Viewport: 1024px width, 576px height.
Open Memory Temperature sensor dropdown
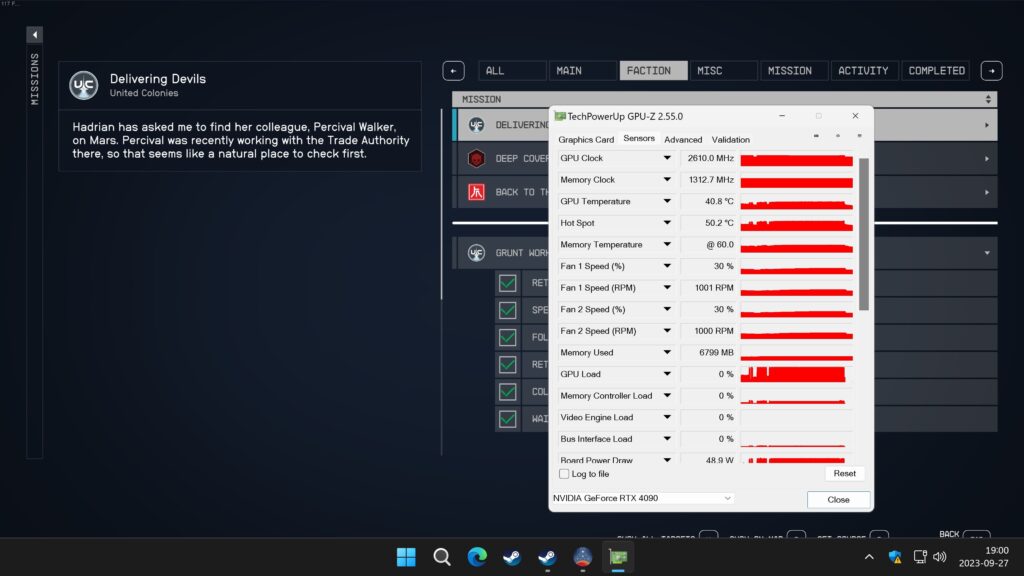(x=667, y=244)
